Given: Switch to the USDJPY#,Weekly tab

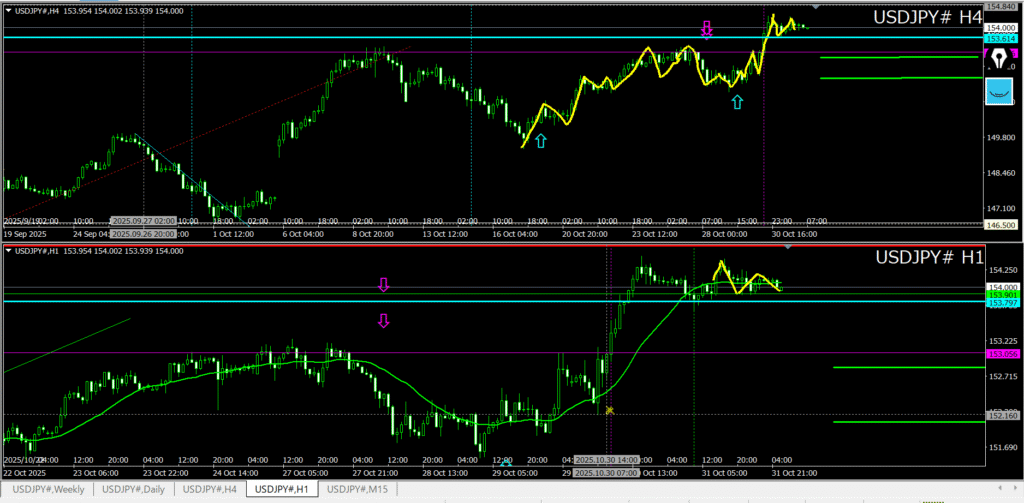Looking at the screenshot, I should pos(49,489).
